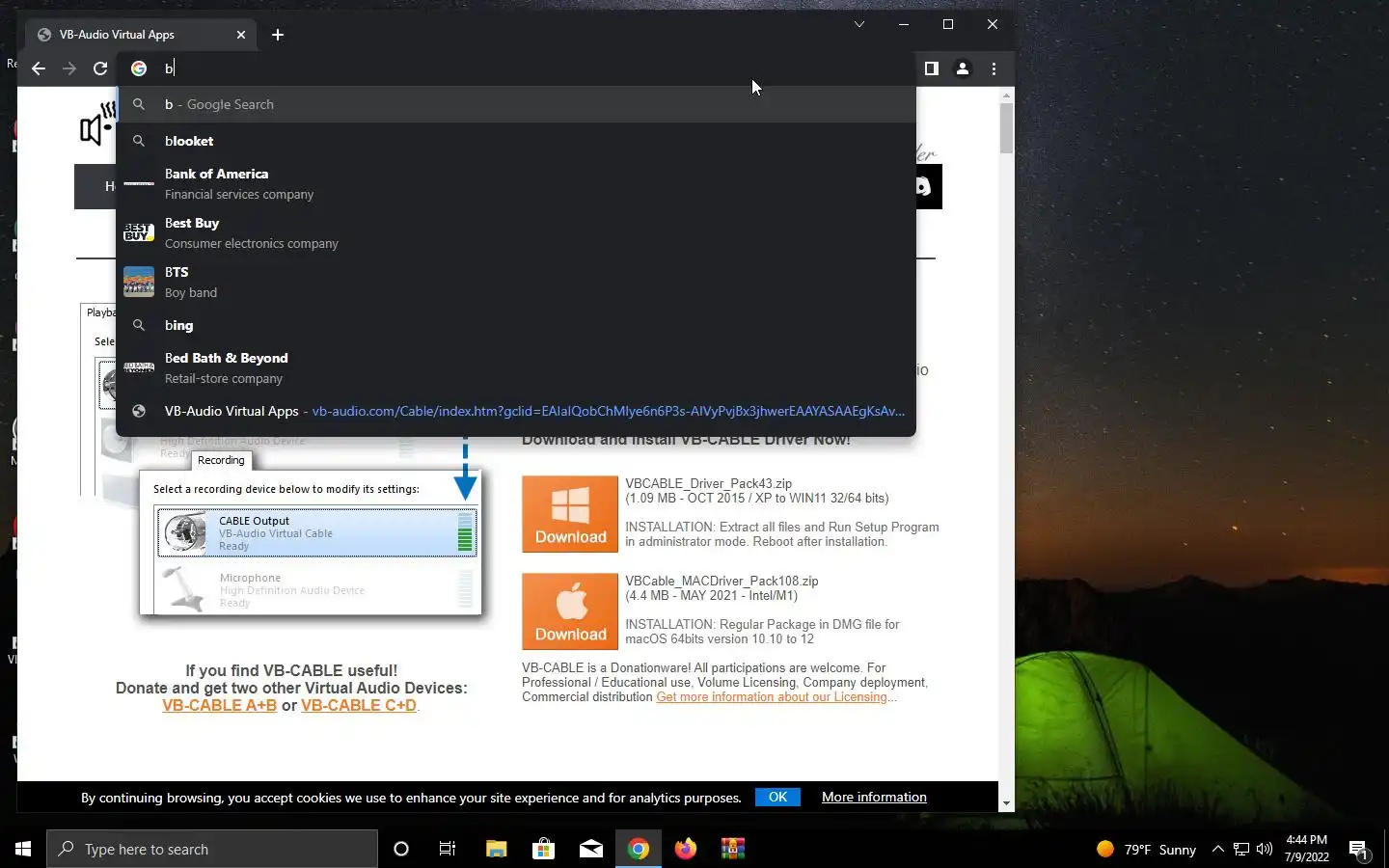The height and width of the screenshot is (868, 1389).
Task: Select the VB-Audio Virtual Apps tab
Action: [x=141, y=35]
